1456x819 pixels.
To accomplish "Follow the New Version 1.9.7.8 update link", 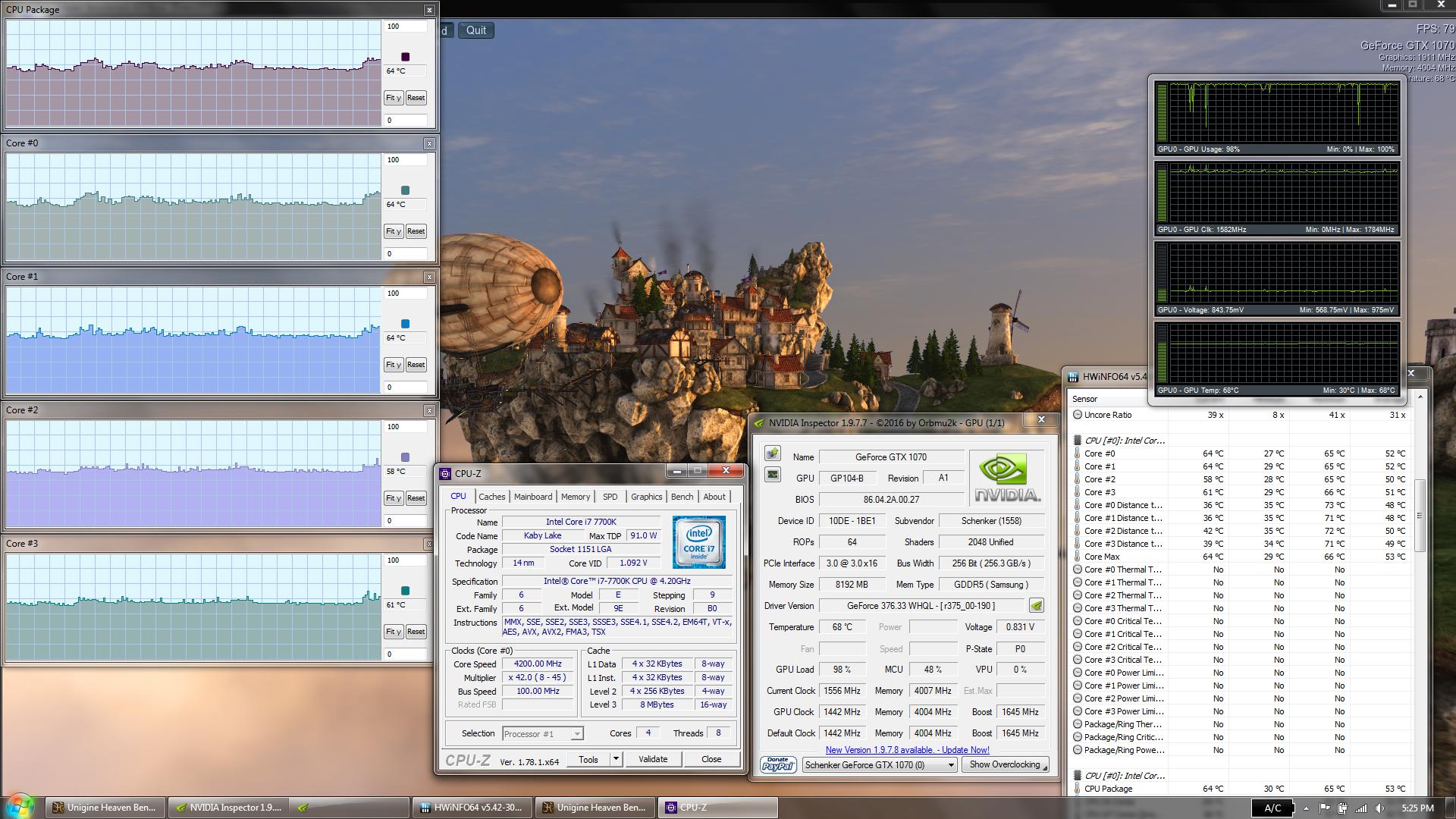I will click(907, 750).
